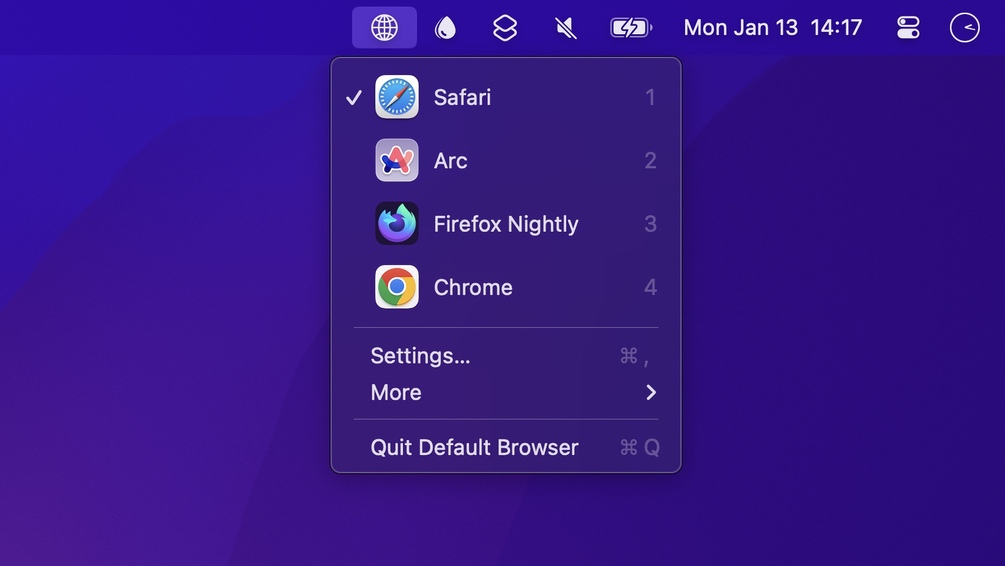Click the ⌘, shortcut hint for Settings
1005x566 pixels.
tap(635, 356)
